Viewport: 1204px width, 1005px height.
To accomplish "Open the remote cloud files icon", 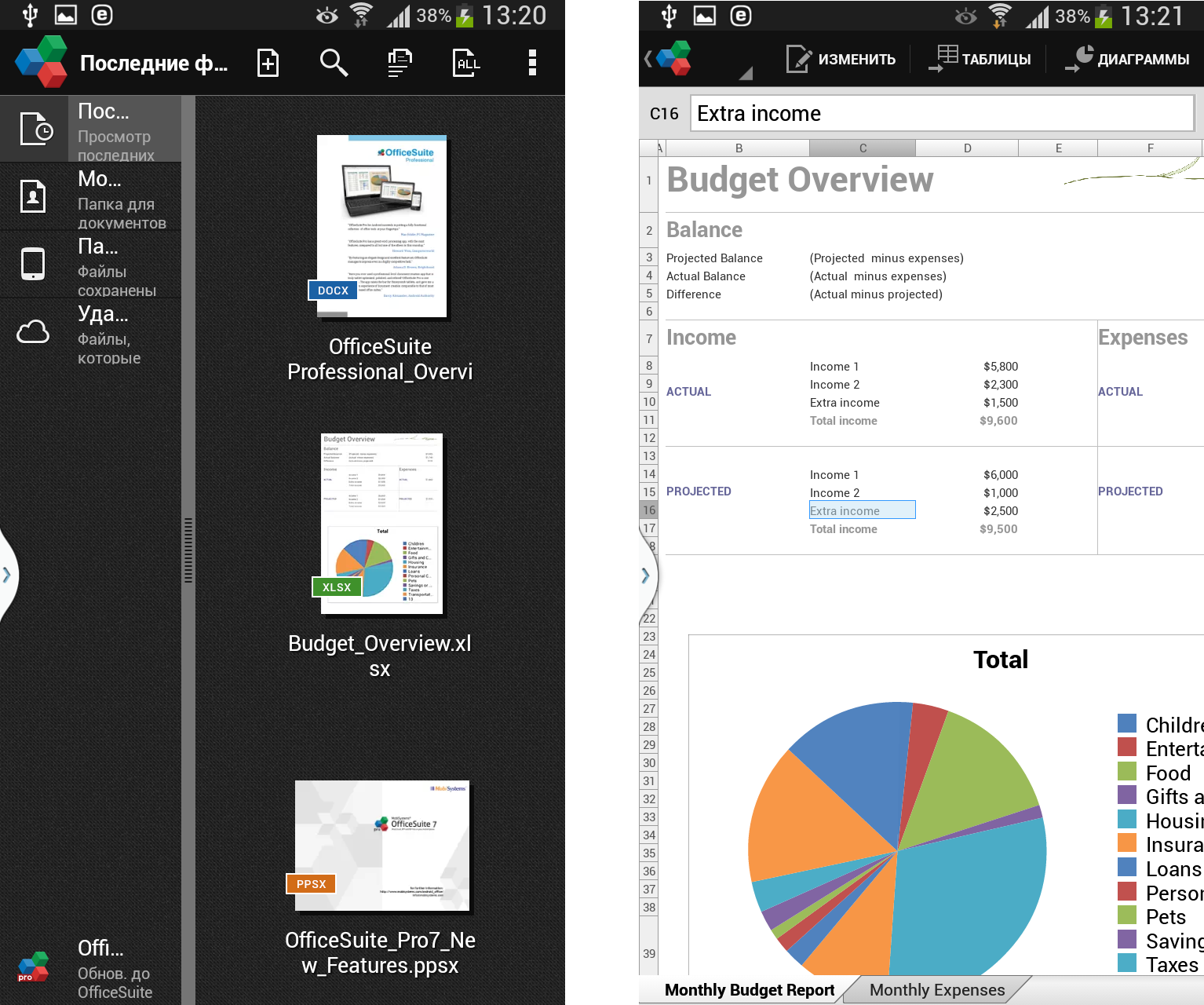I will click(33, 331).
